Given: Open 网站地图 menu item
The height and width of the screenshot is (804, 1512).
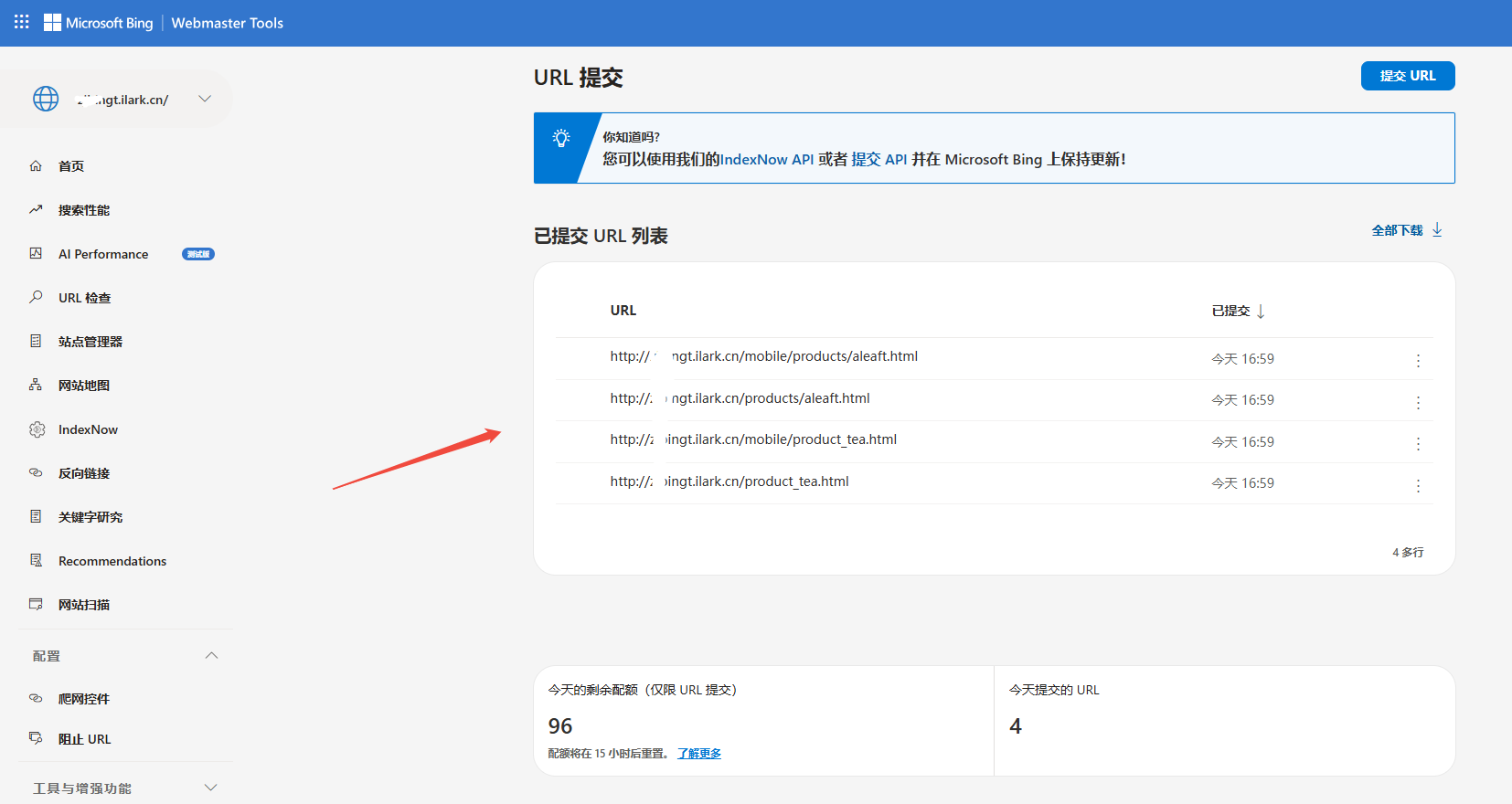Looking at the screenshot, I should (84, 386).
